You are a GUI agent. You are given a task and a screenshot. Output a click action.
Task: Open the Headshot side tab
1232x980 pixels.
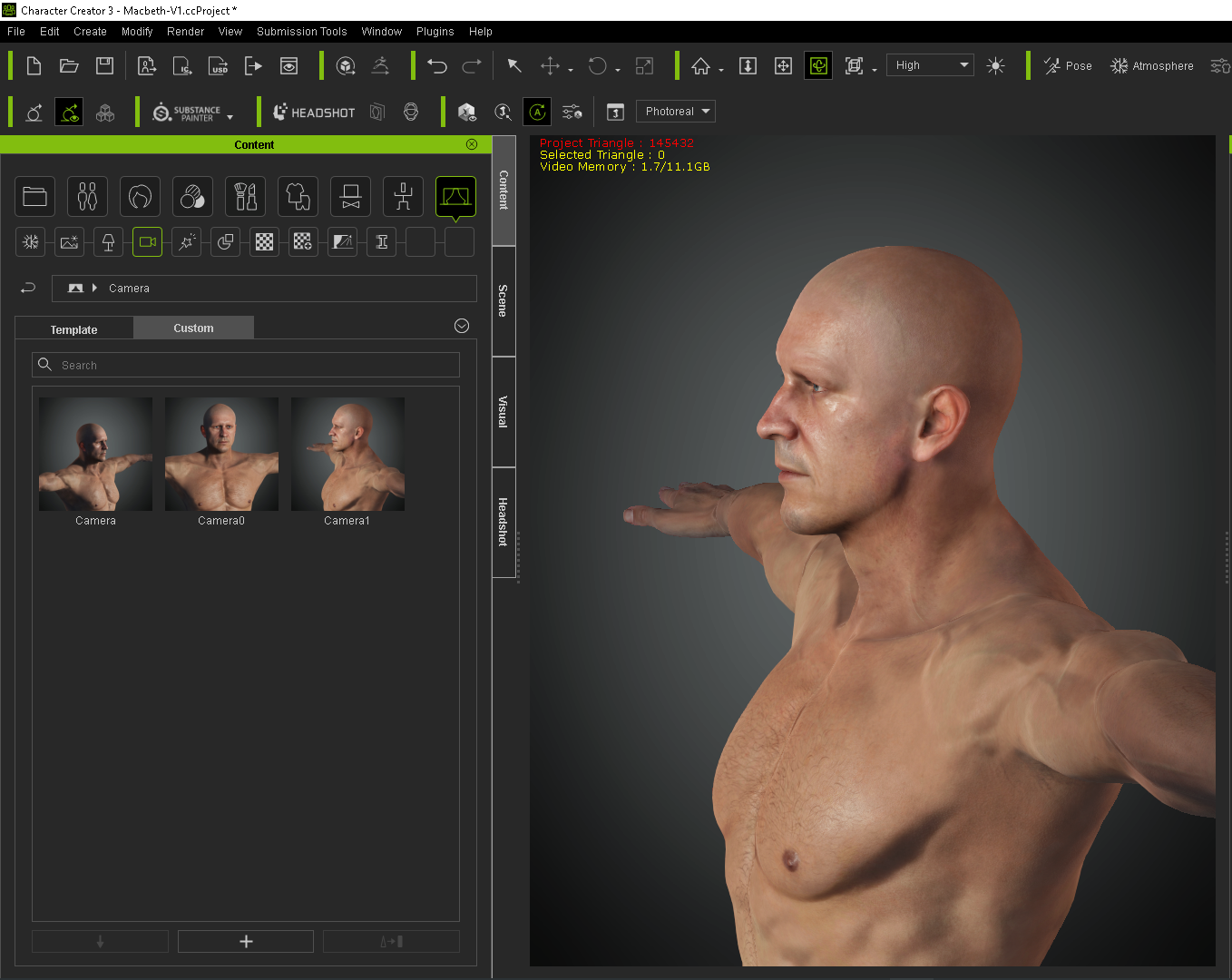pyautogui.click(x=504, y=522)
